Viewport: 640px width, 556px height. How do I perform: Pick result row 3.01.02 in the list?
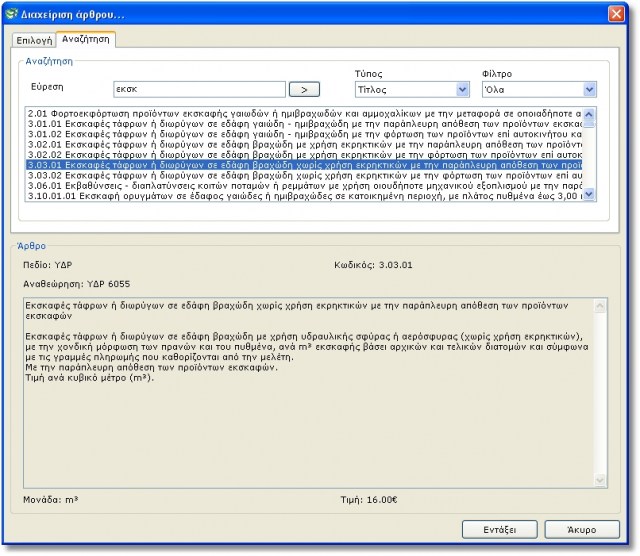300,134
